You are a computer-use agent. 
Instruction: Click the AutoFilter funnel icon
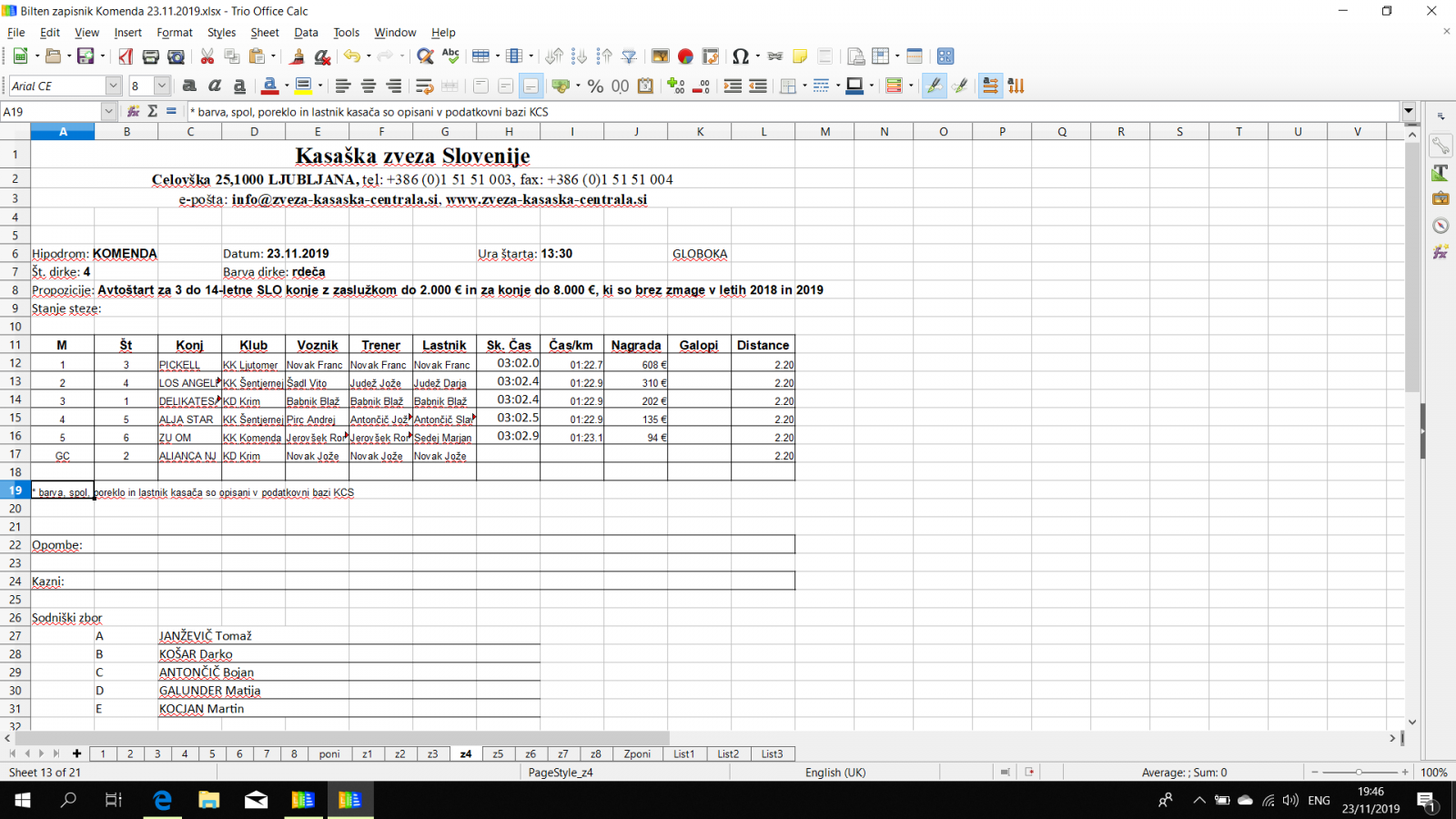[x=629, y=56]
